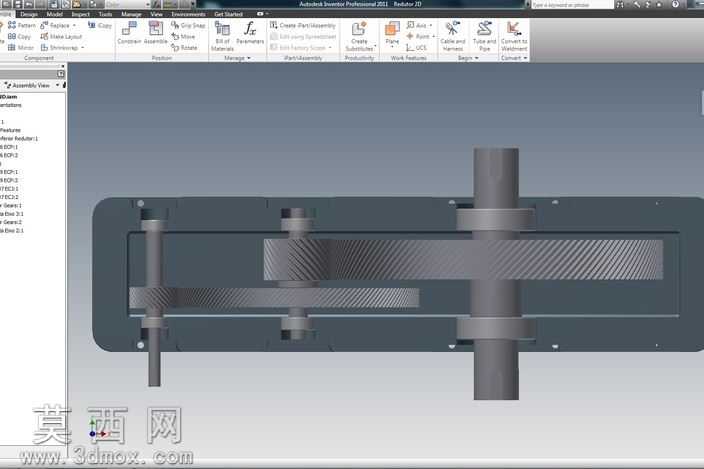Click the Help question mark icon
The width and height of the screenshot is (704, 469).
tap(675, 4)
